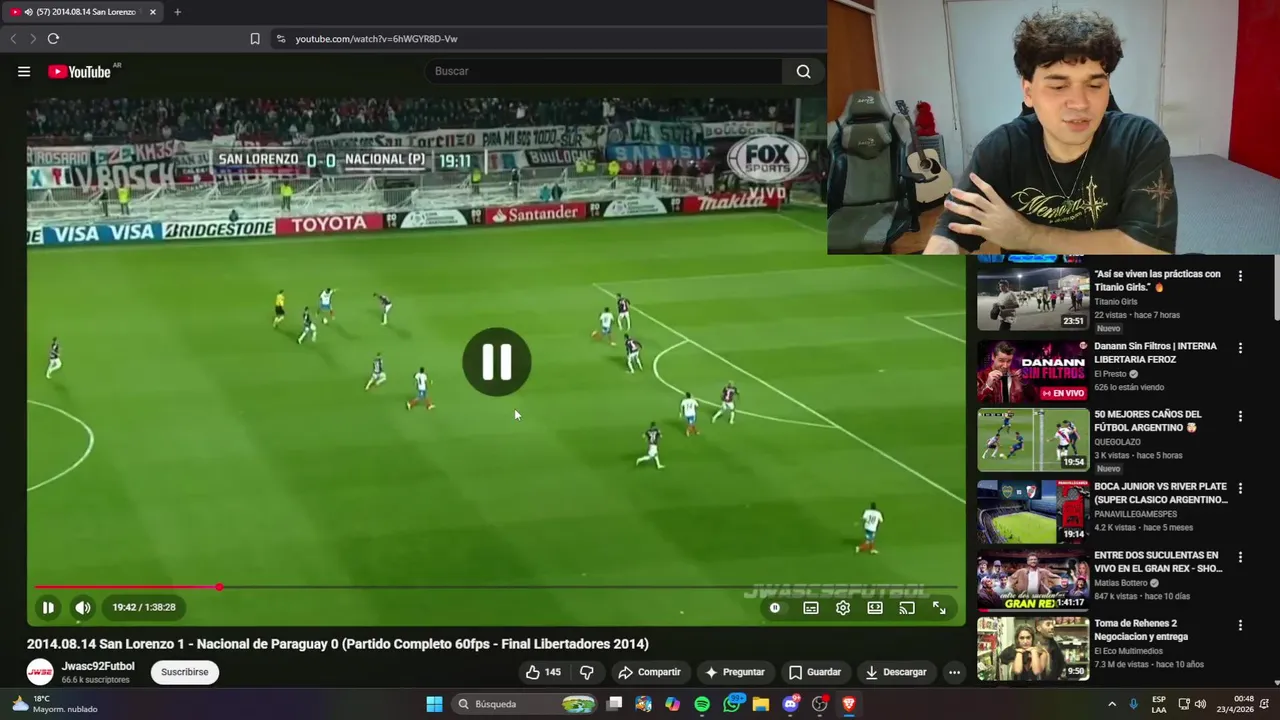Open the Preguntar AI button
Viewport: 1280px width, 720px height.
coord(735,672)
